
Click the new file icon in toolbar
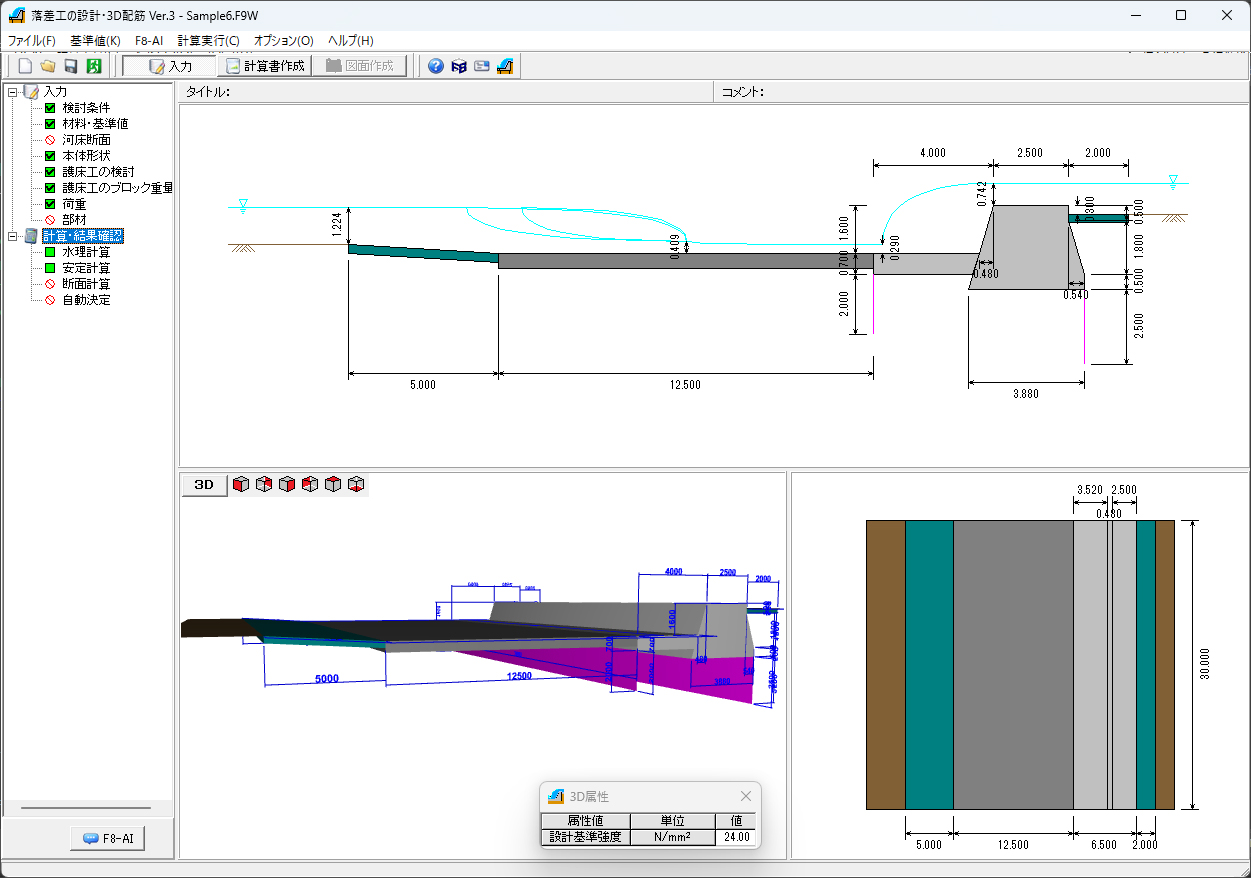coord(26,66)
